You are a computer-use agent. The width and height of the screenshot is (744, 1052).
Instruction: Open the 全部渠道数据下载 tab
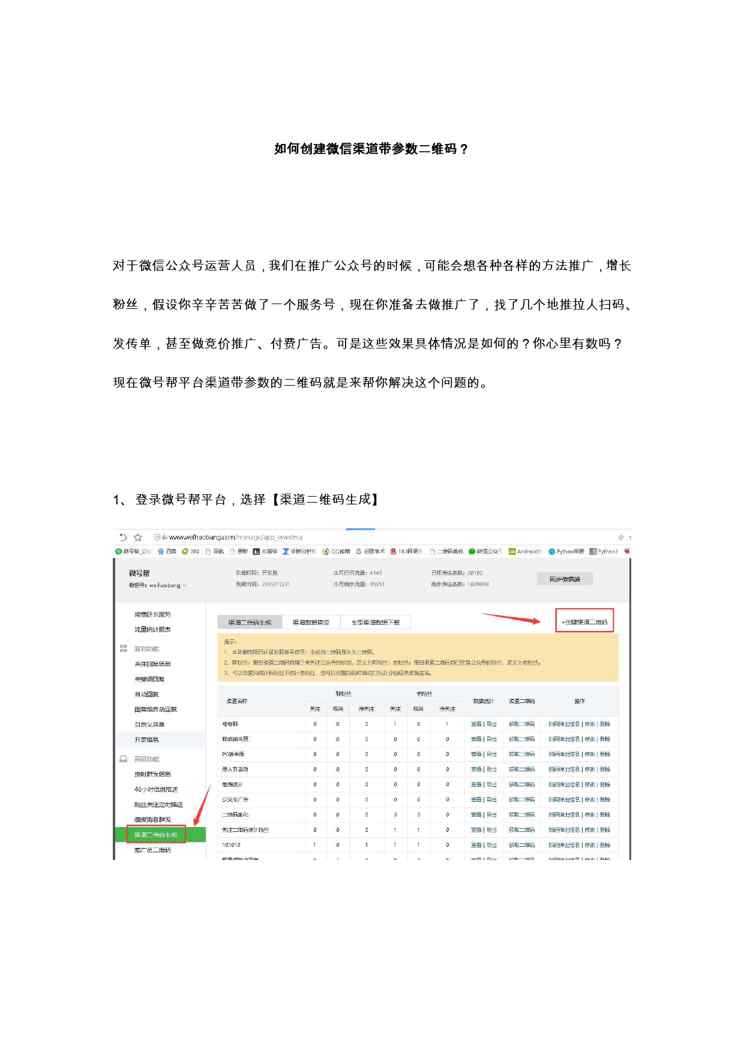pyautogui.click(x=375, y=622)
